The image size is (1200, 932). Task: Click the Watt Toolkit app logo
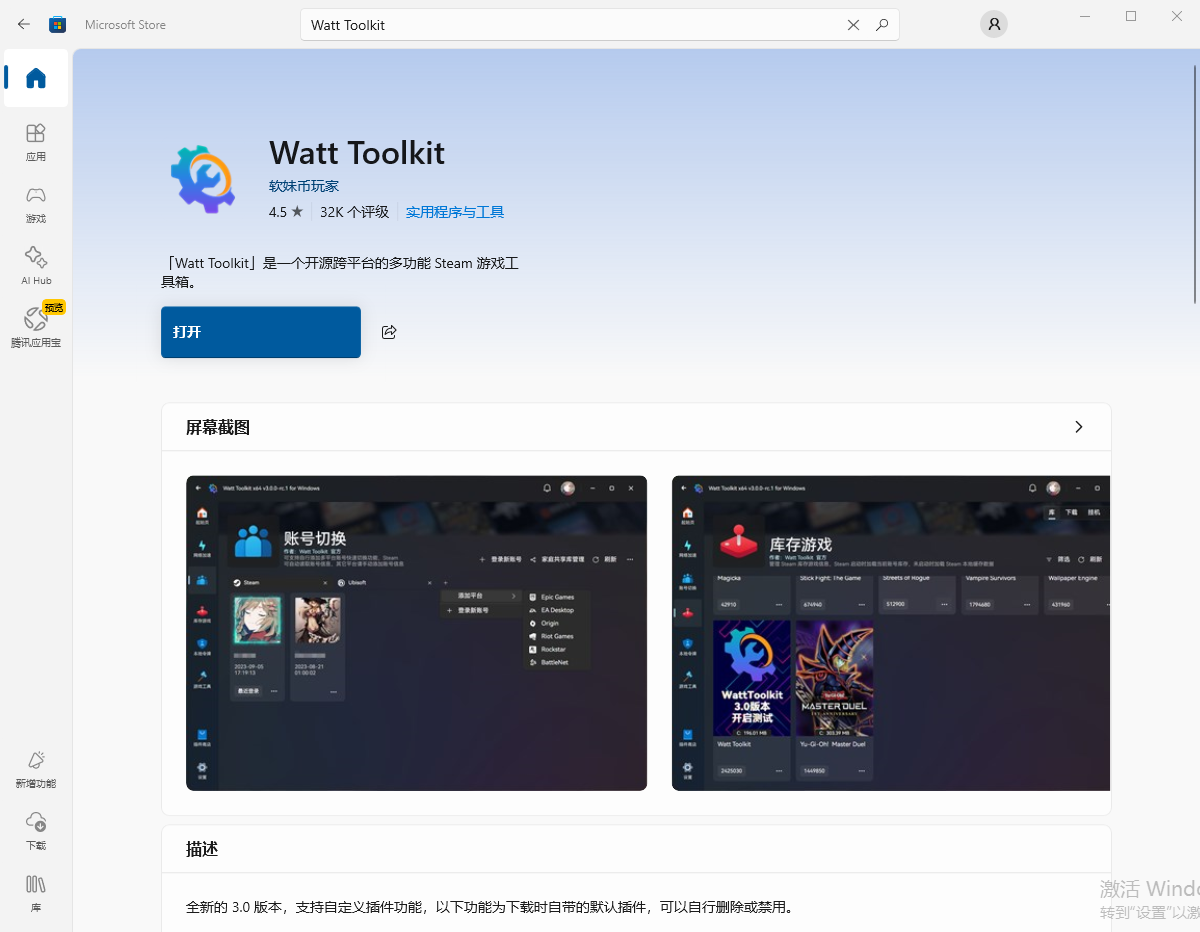pyautogui.click(x=203, y=178)
